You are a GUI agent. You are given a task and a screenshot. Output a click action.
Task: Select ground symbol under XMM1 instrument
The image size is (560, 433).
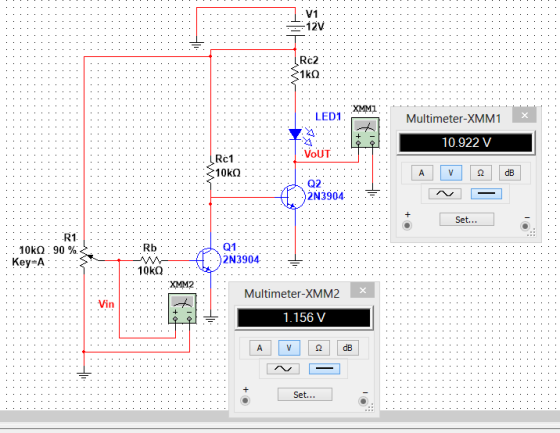click(372, 193)
